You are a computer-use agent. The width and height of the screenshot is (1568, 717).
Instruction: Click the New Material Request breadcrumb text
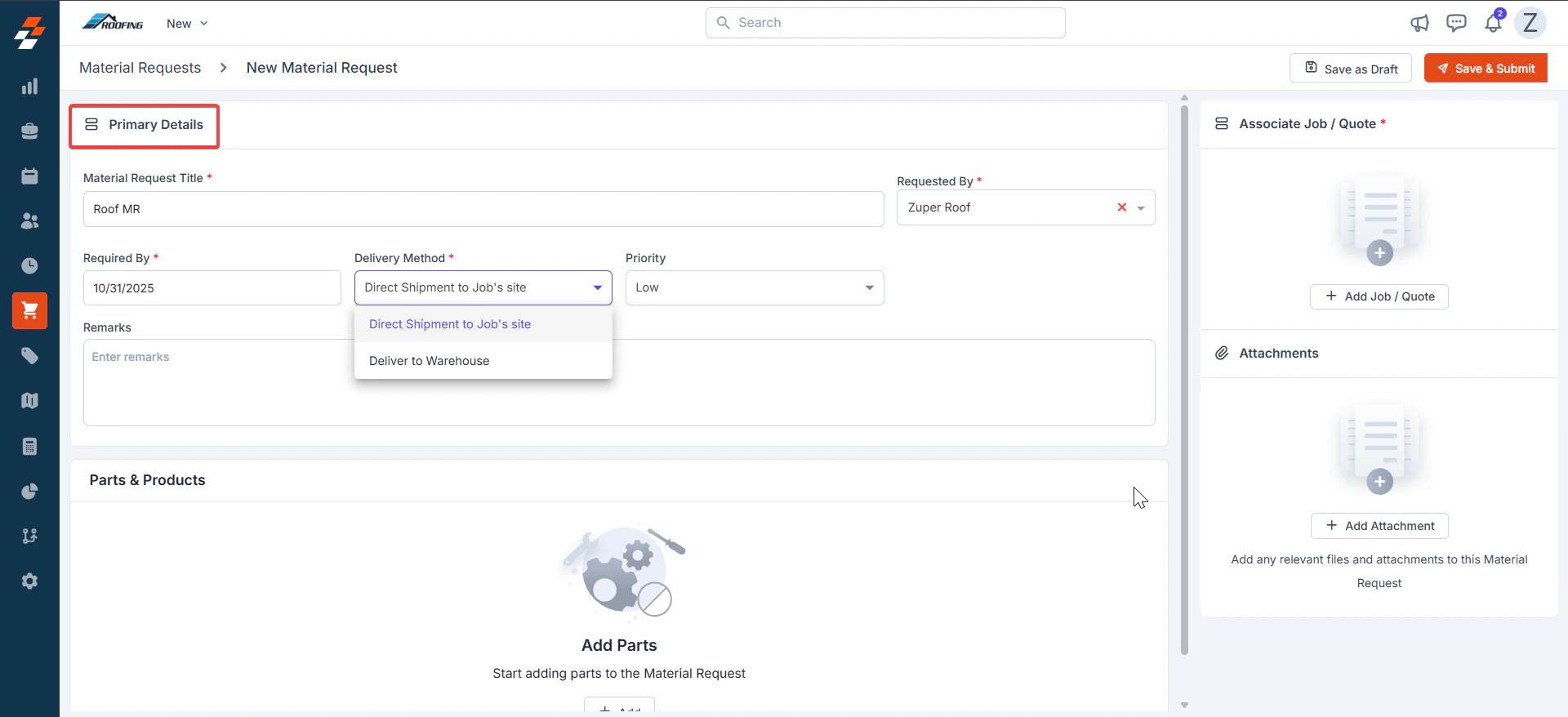[322, 68]
